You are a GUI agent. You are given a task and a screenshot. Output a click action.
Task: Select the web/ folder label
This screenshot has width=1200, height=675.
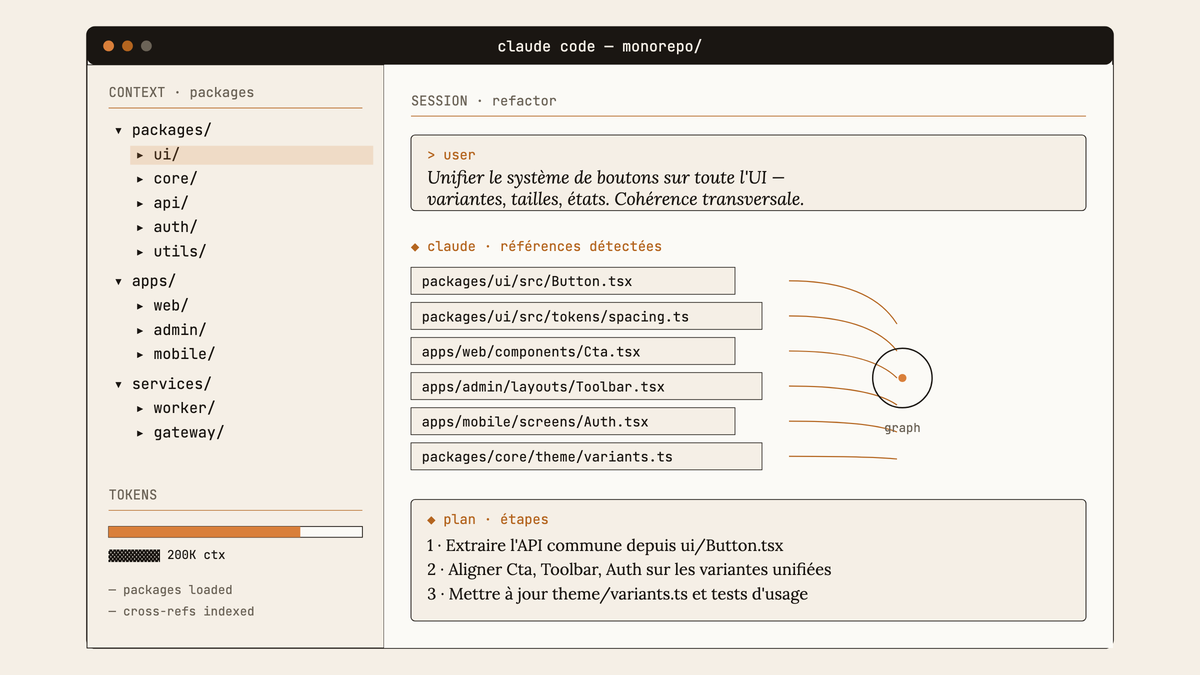(x=171, y=306)
